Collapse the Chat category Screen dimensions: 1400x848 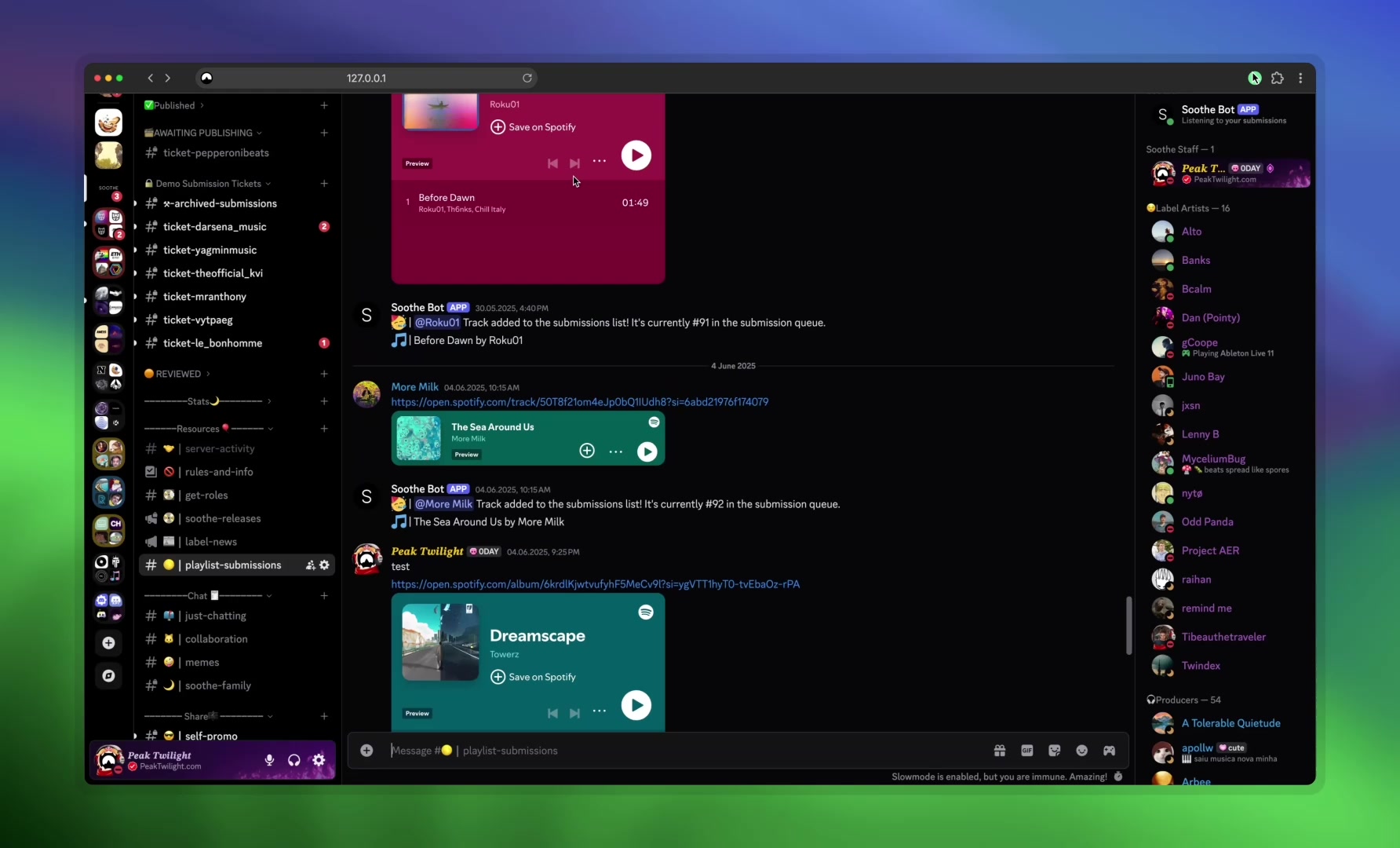[x=208, y=596]
